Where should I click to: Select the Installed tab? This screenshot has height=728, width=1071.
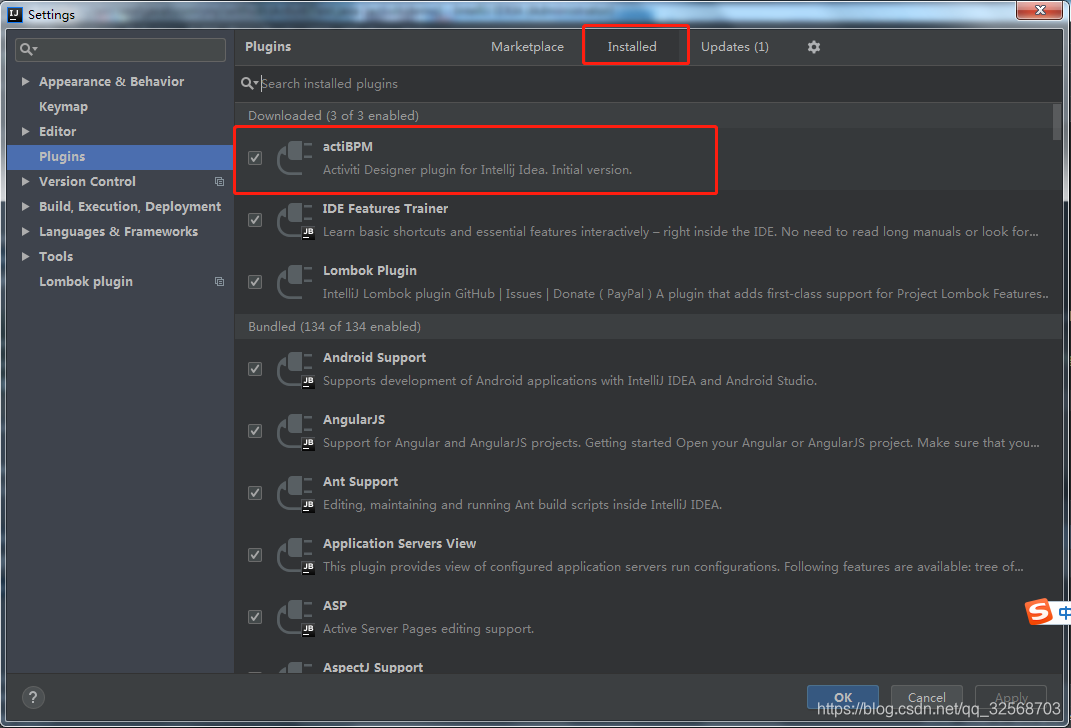tap(632, 47)
